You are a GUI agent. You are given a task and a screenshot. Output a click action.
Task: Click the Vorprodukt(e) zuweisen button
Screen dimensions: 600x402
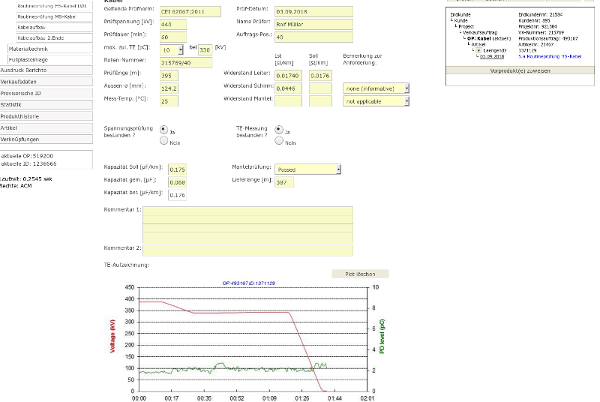[x=520, y=71]
